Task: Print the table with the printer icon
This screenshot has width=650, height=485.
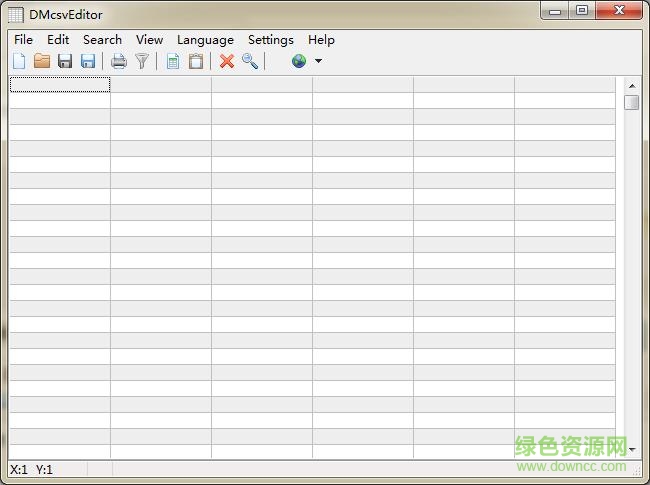Action: coord(119,61)
